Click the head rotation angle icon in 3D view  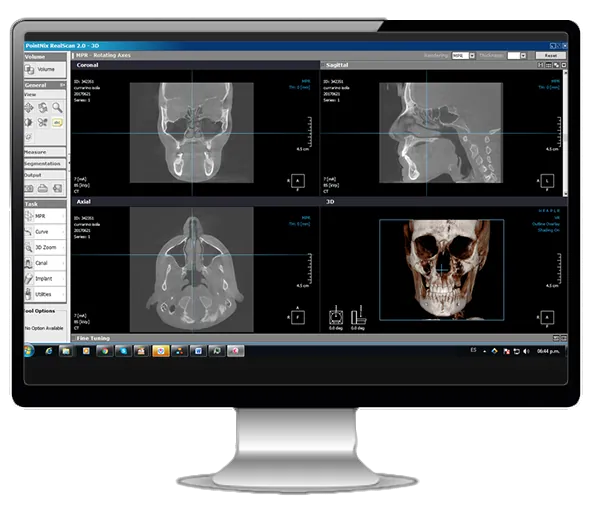pyautogui.click(x=336, y=316)
